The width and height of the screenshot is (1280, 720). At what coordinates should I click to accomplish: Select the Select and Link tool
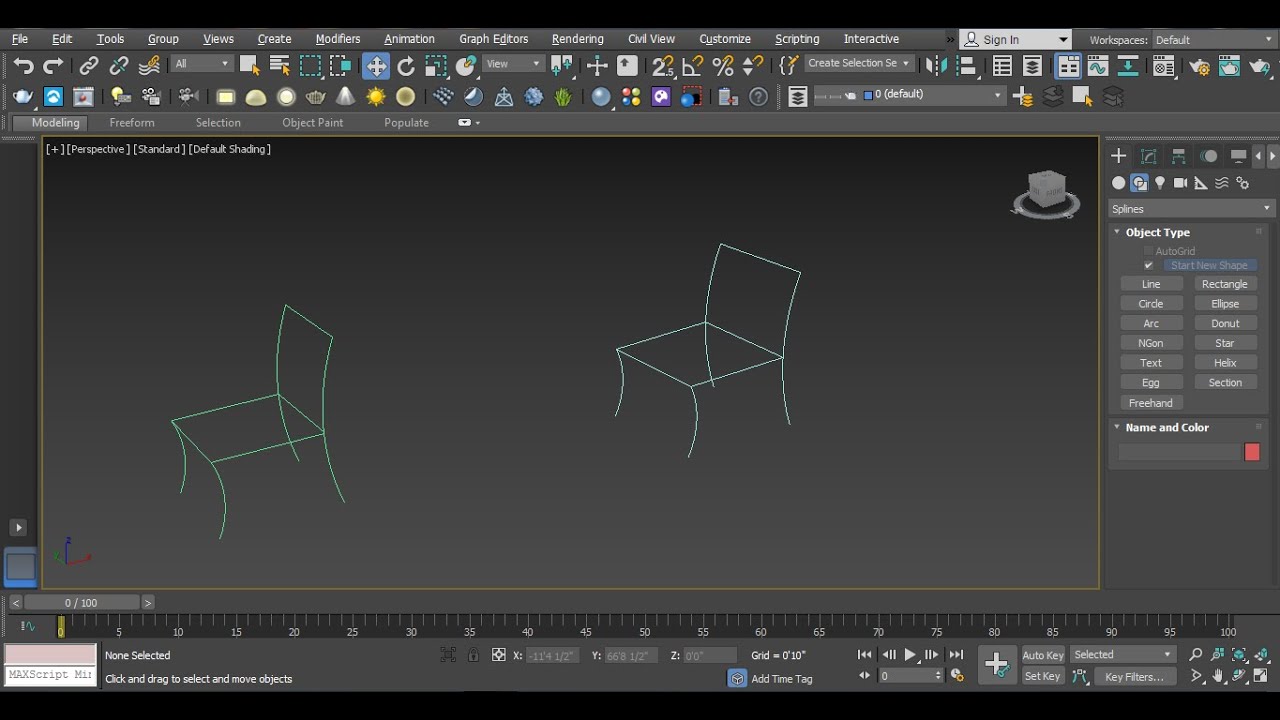(89, 66)
